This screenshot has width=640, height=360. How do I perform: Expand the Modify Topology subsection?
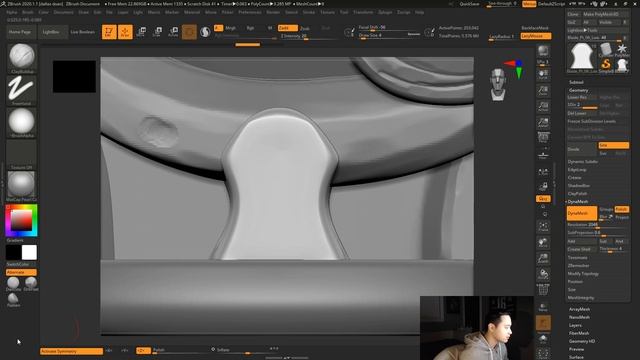click(x=583, y=273)
